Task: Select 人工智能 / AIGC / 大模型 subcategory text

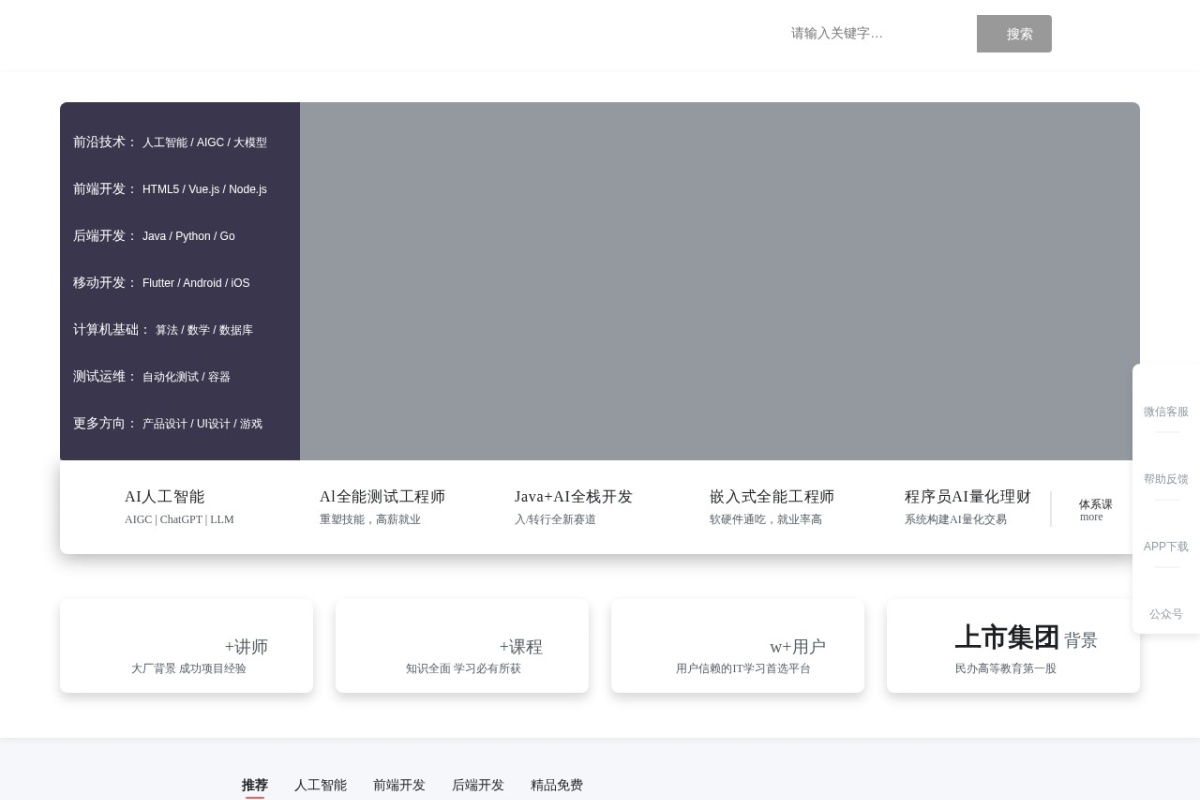Action: (204, 143)
